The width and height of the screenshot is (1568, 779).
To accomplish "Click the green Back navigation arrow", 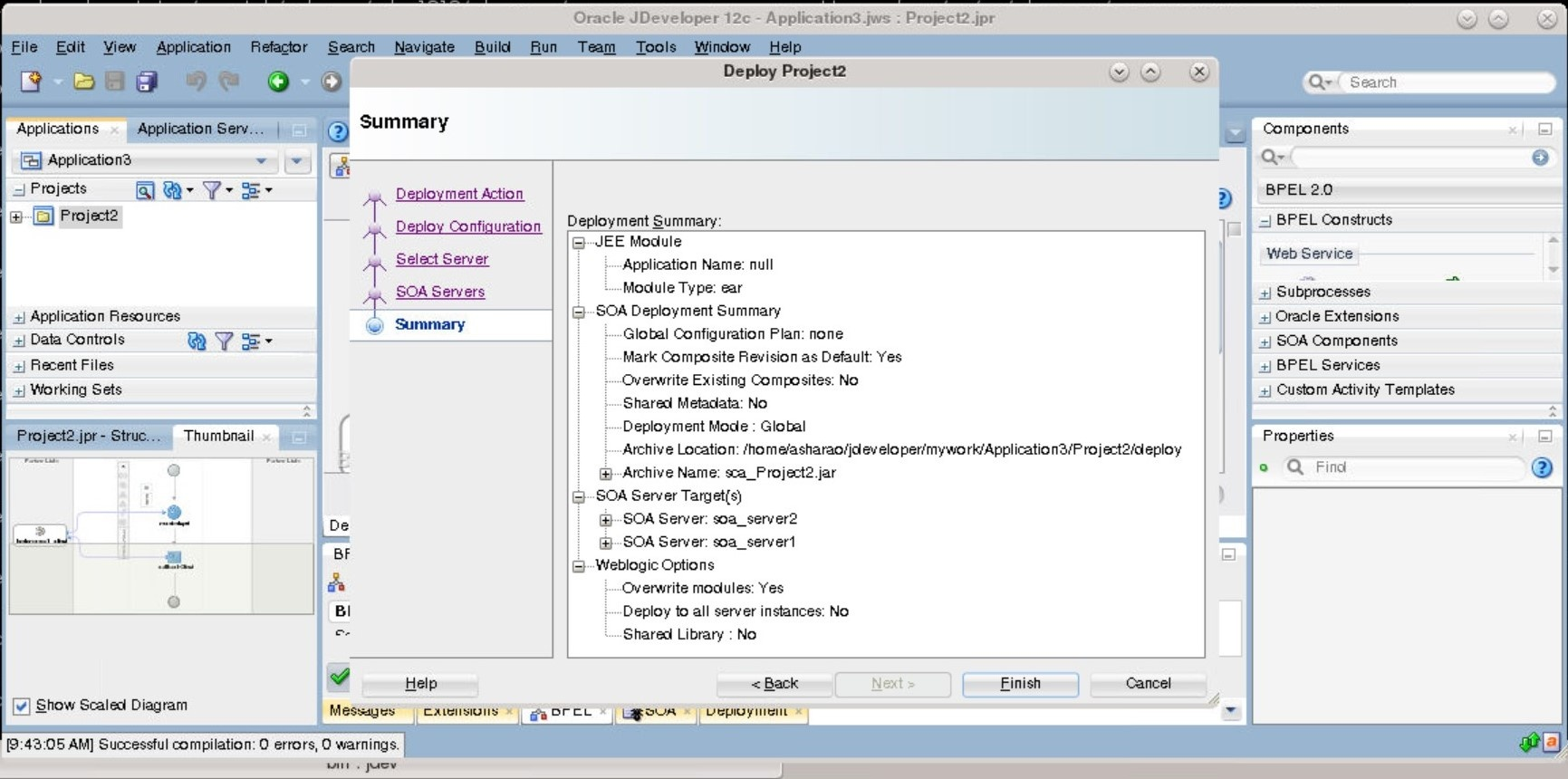I will pyautogui.click(x=278, y=82).
